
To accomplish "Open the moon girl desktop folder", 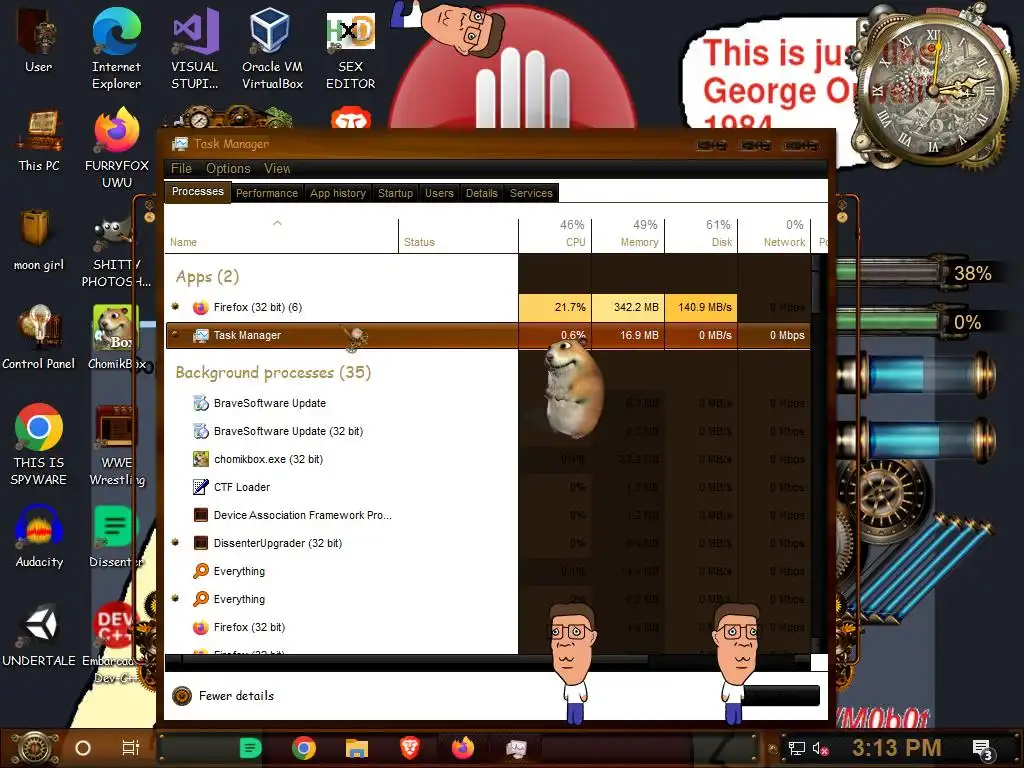I will point(39,239).
